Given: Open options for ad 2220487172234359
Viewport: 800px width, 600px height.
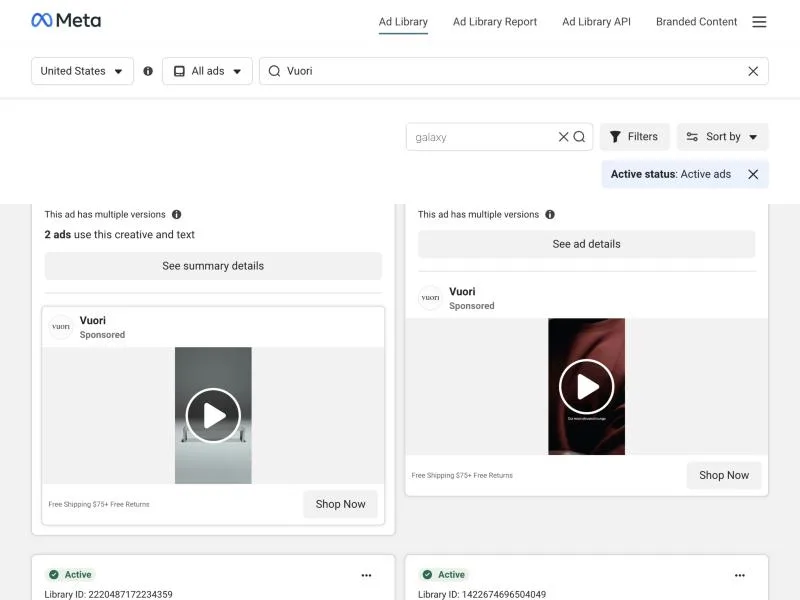Looking at the screenshot, I should [x=366, y=575].
